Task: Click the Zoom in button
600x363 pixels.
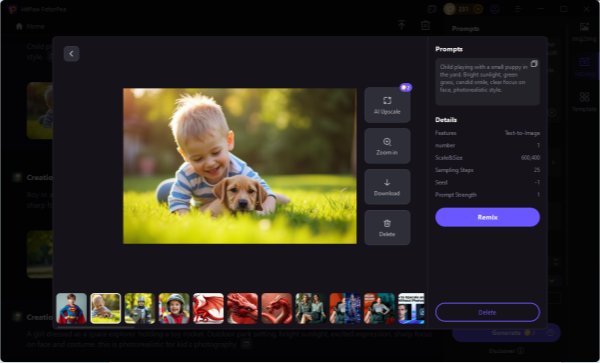Action: (x=387, y=146)
